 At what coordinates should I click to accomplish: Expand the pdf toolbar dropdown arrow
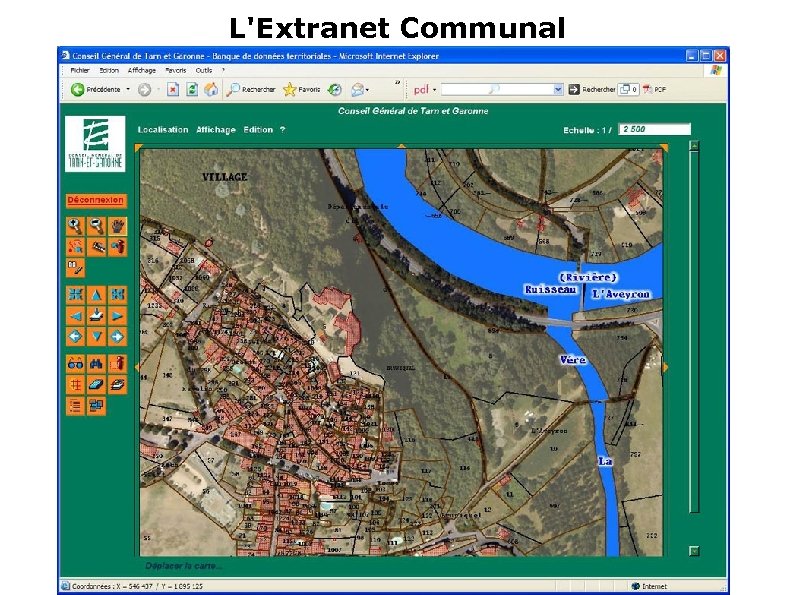point(434,90)
